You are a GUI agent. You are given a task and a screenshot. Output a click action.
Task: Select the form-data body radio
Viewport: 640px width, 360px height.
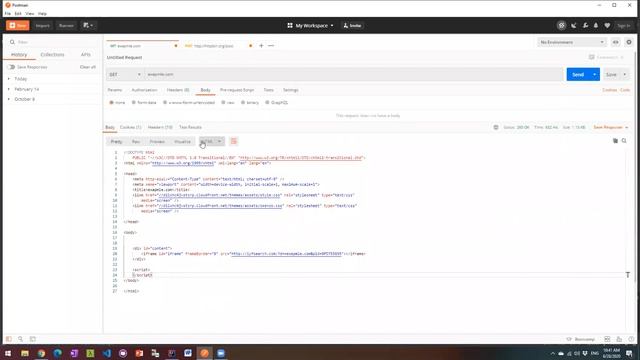click(133, 102)
